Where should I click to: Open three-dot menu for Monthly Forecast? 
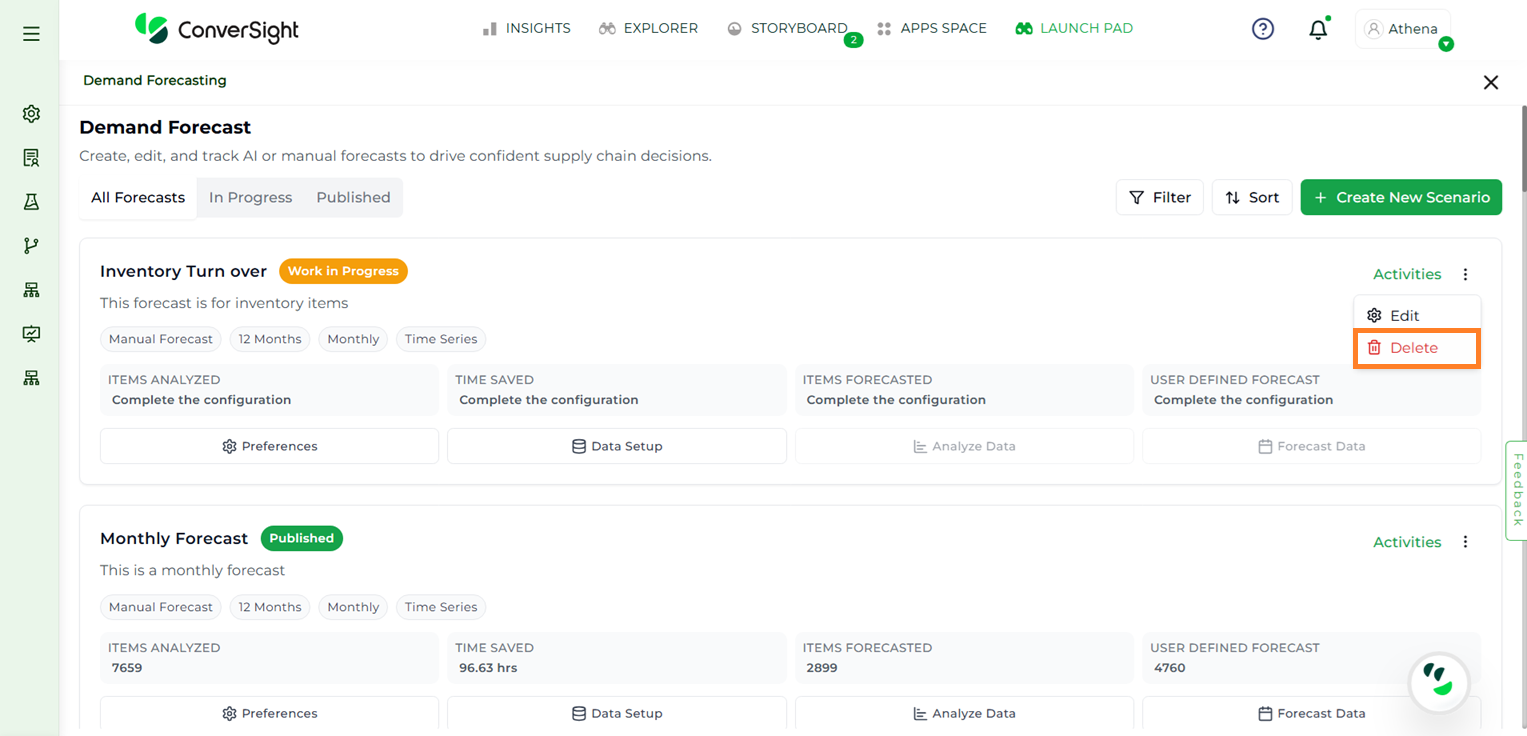1465,542
